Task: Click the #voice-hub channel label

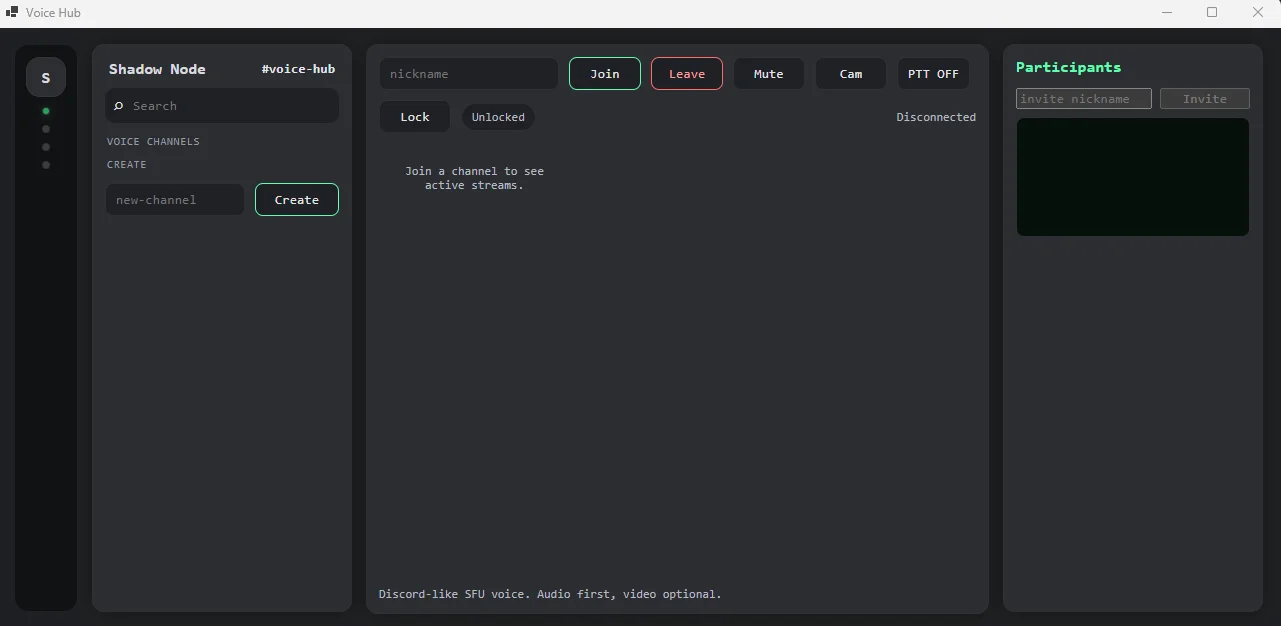Action: [298, 69]
